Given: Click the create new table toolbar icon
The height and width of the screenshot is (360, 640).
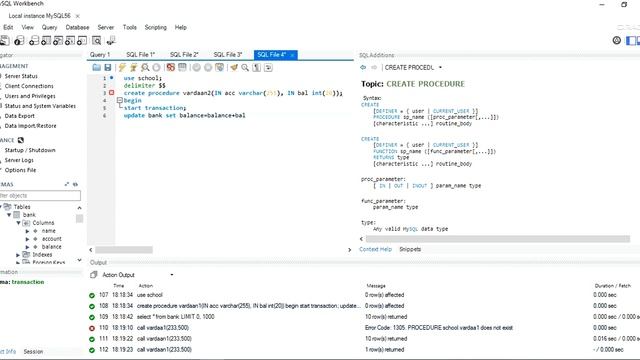Looking at the screenshot, I should pos(46,40).
